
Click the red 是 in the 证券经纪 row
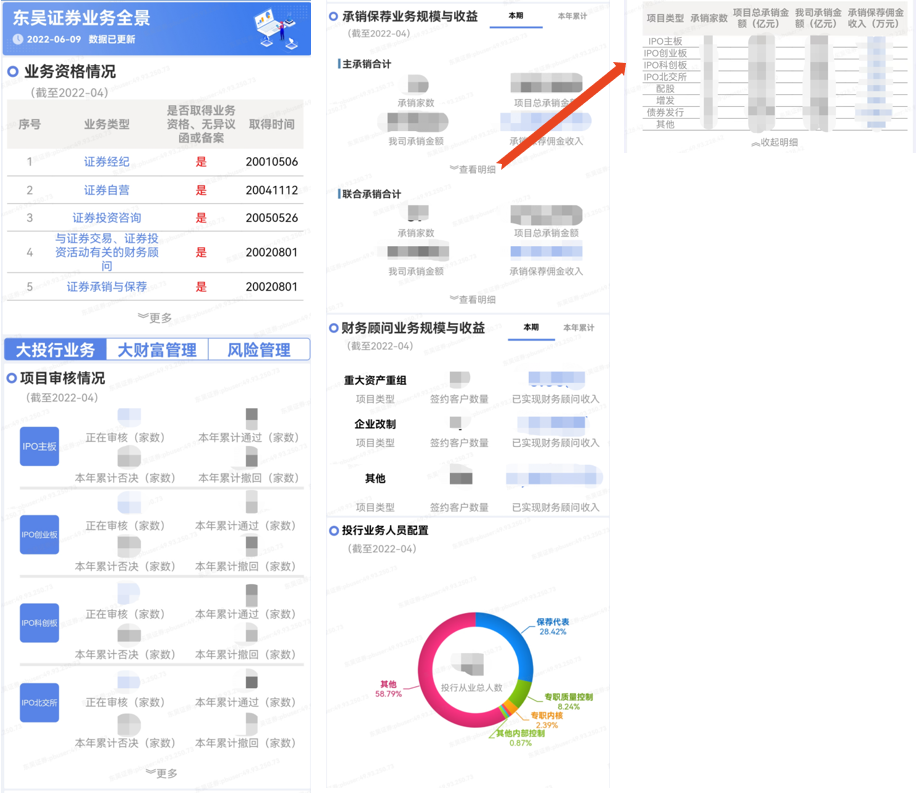[x=201, y=162]
